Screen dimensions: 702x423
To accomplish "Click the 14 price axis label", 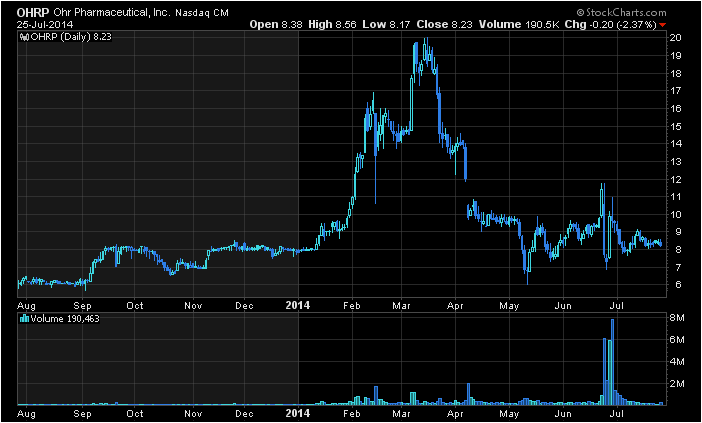I will [x=676, y=144].
